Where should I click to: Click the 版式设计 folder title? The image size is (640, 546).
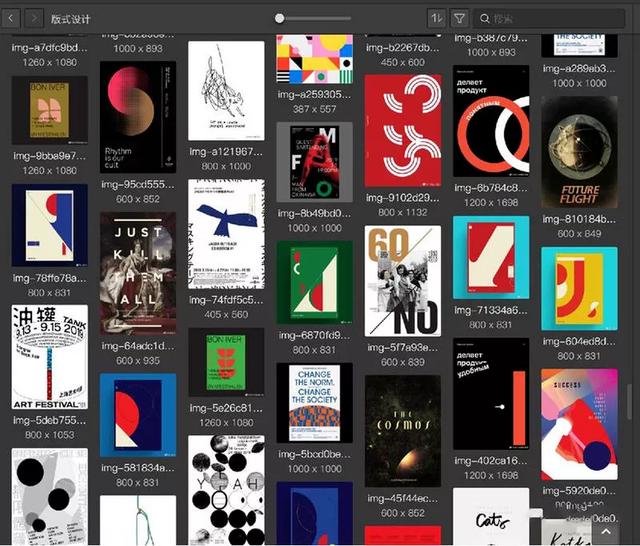[70, 19]
